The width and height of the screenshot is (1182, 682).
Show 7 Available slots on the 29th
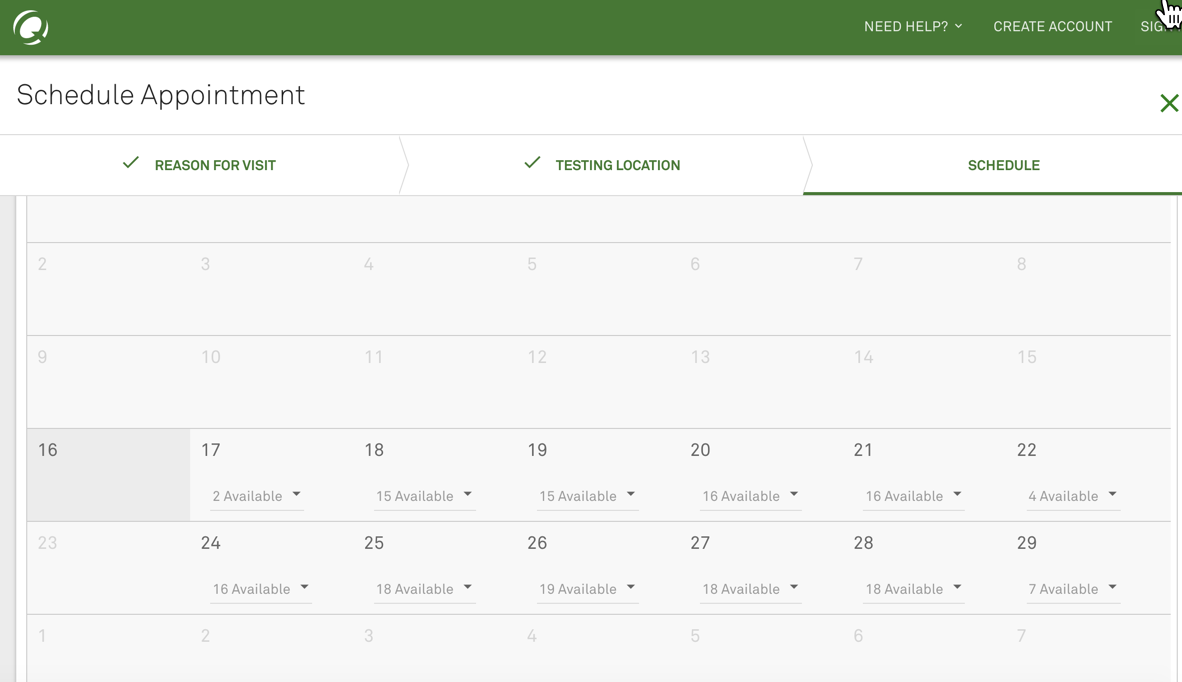pos(1072,589)
